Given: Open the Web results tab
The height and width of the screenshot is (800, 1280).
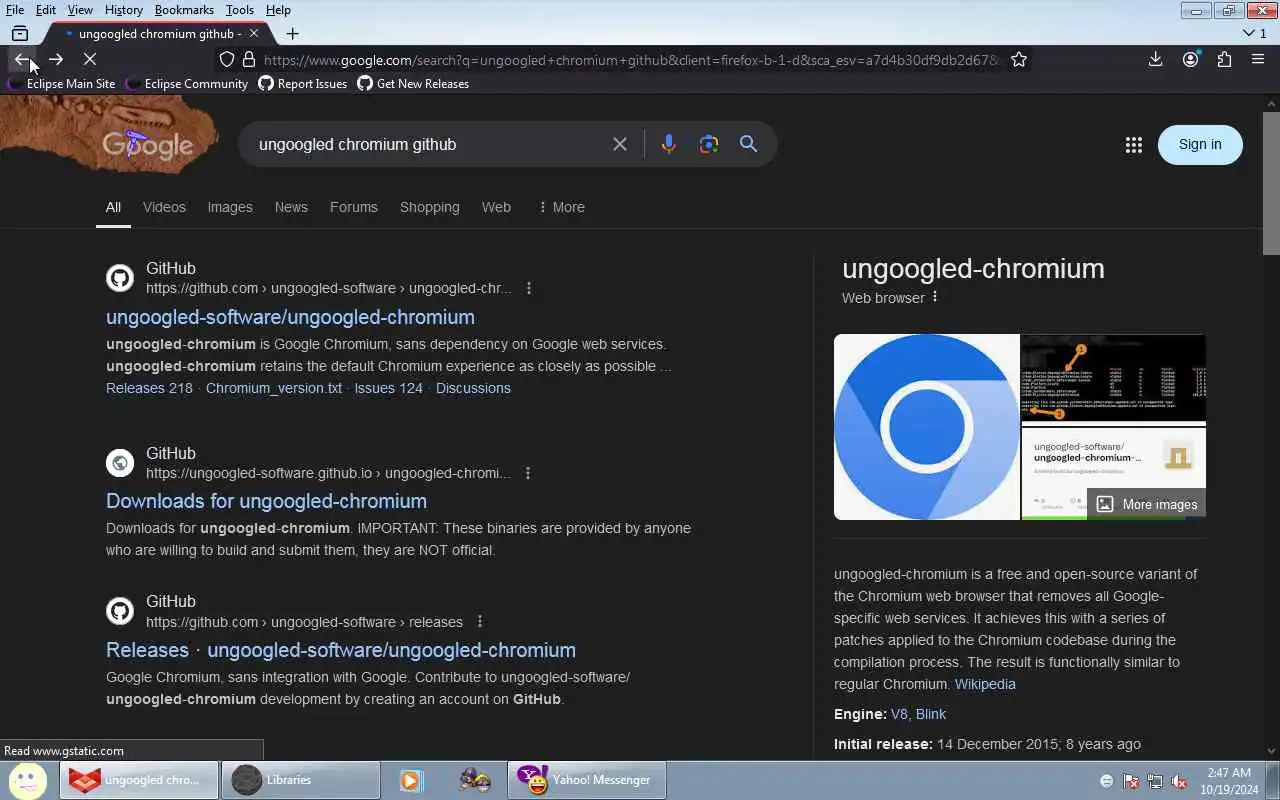Looking at the screenshot, I should [496, 207].
